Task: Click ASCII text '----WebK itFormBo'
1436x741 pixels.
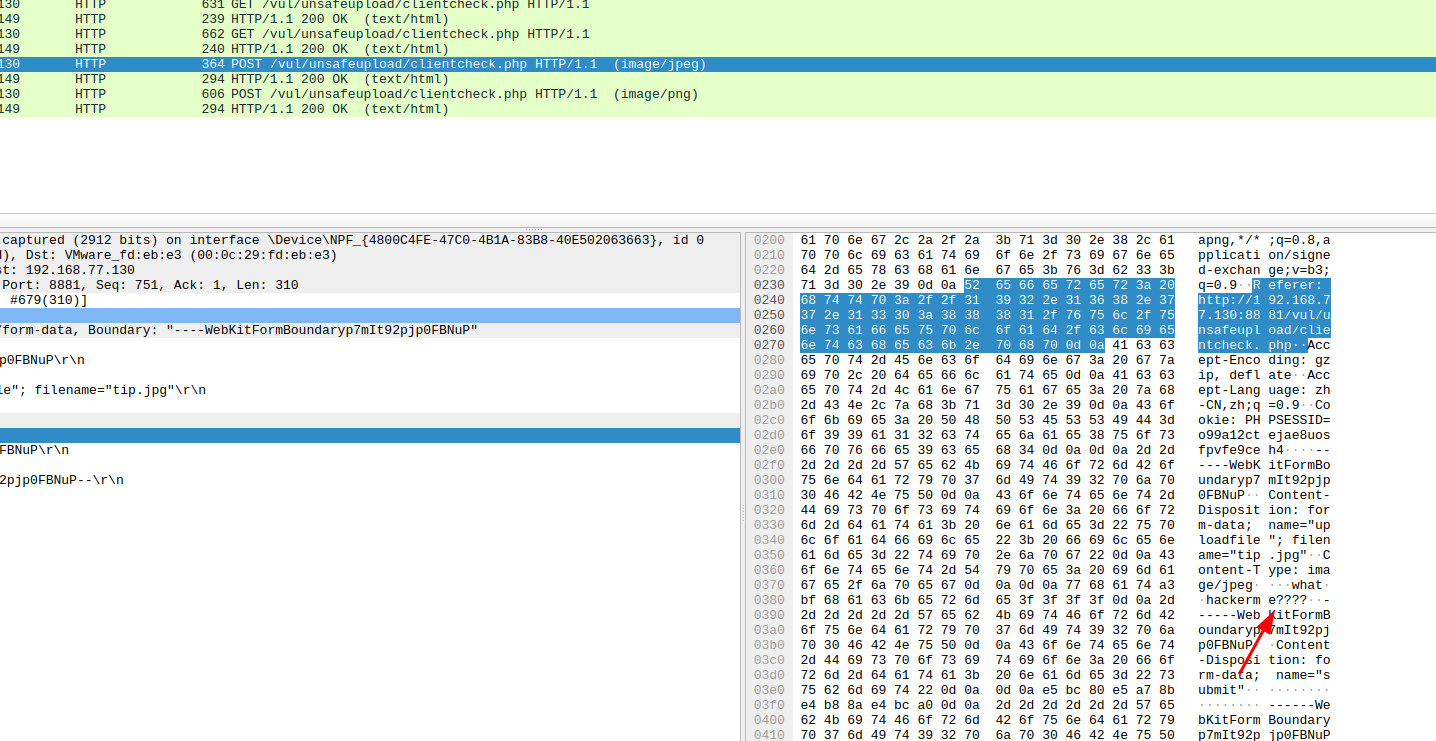Action: (1264, 465)
